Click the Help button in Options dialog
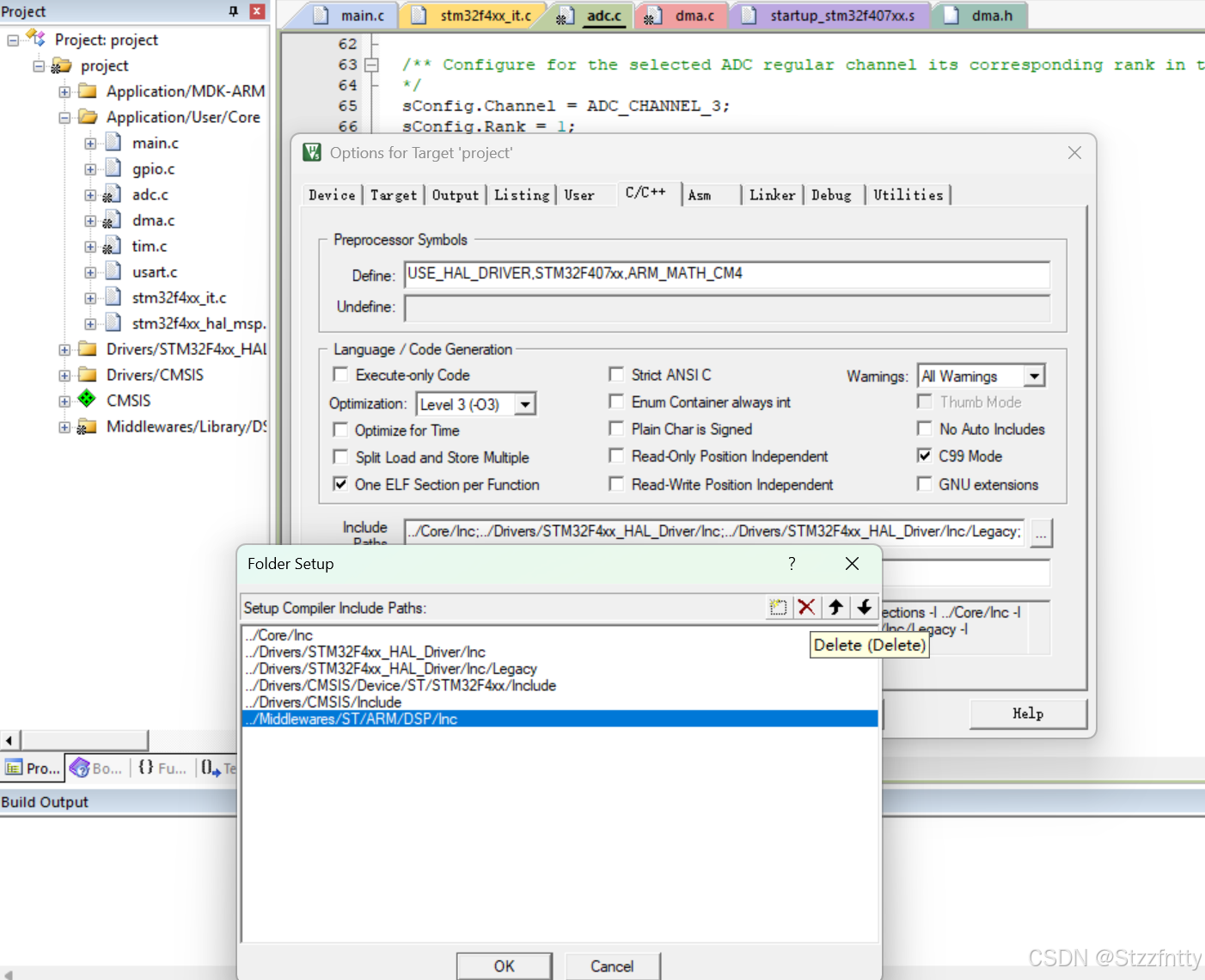This screenshot has height=980, width=1205. [1027, 714]
